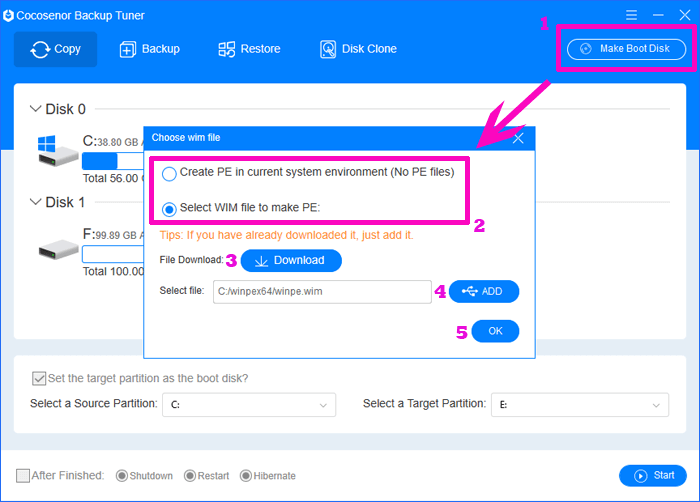Confirm with the OK button
Screen dimensions: 700x502
[x=495, y=331]
